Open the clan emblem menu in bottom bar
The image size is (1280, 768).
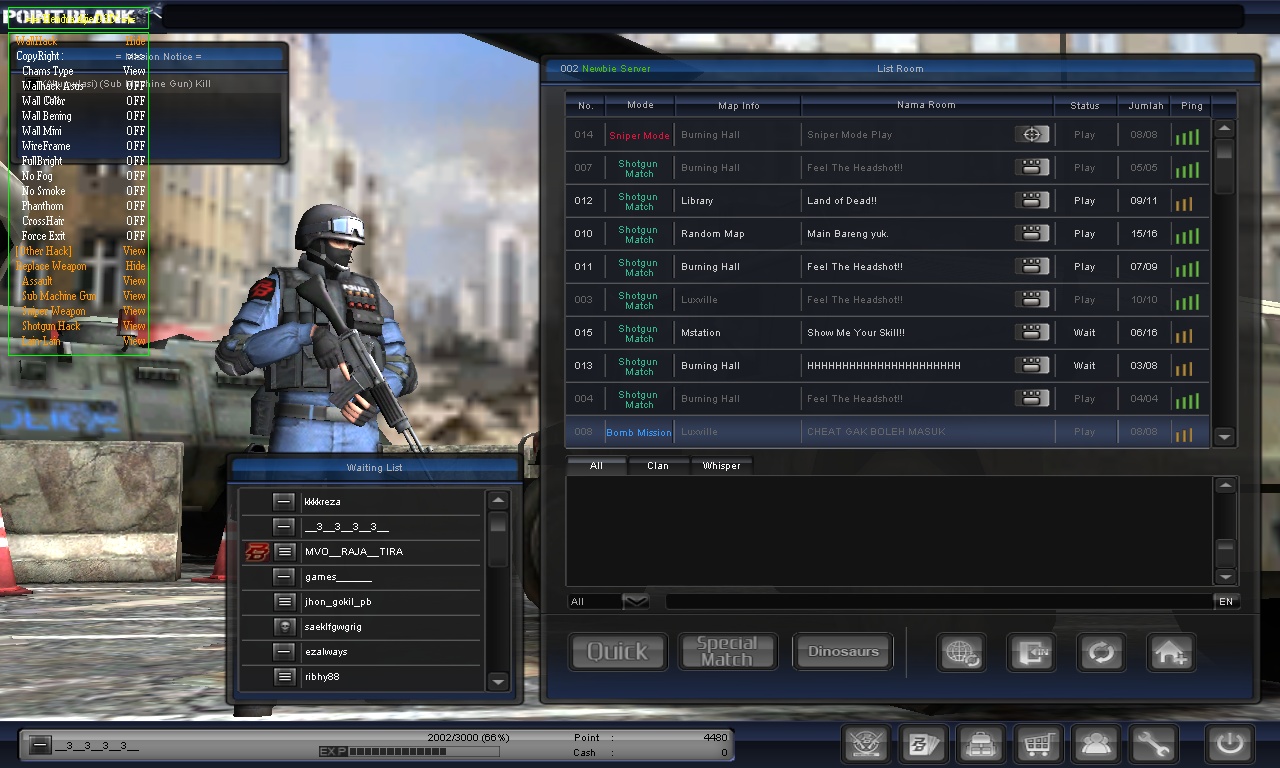coord(865,745)
